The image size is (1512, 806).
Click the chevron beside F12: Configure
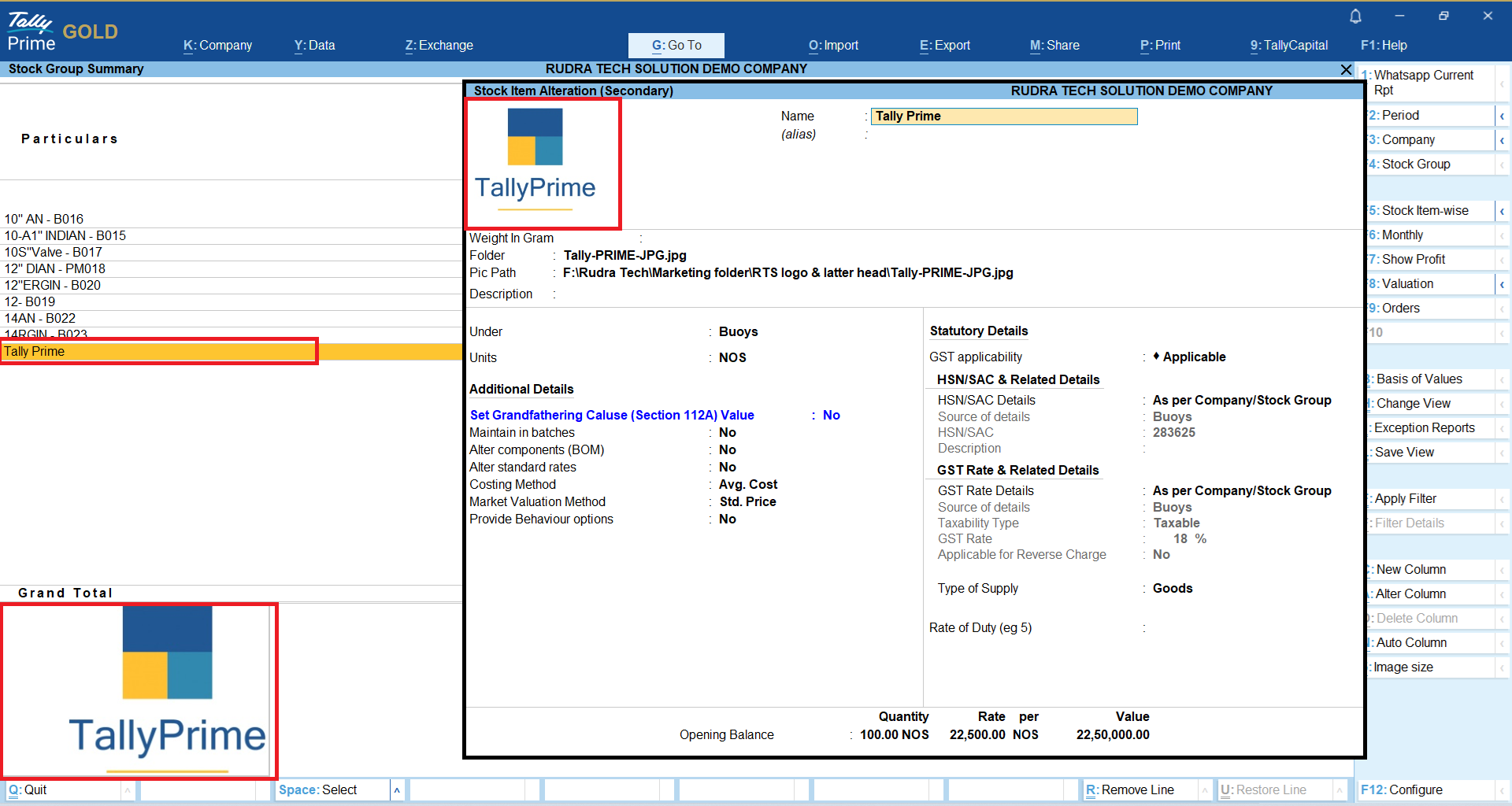1502,790
